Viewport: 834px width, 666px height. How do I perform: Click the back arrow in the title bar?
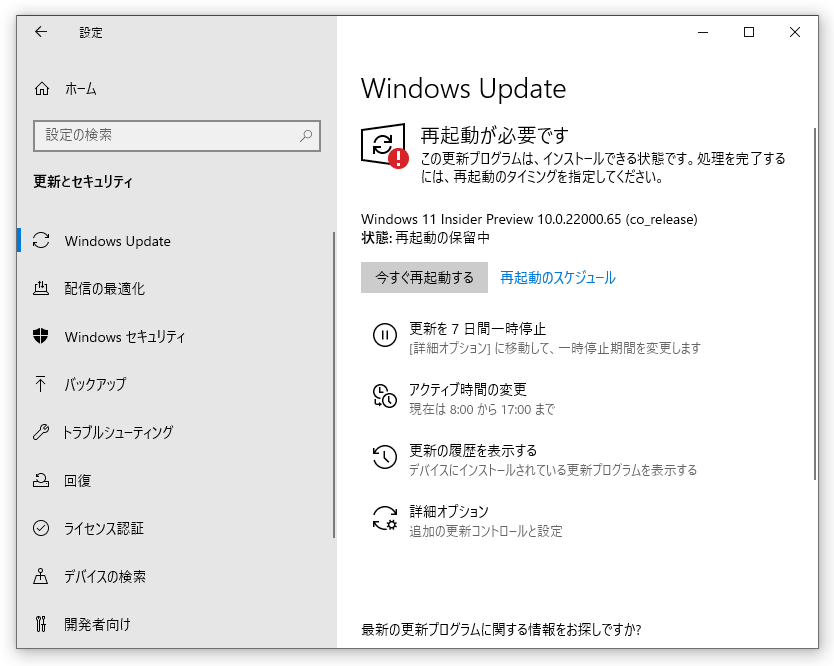41,32
